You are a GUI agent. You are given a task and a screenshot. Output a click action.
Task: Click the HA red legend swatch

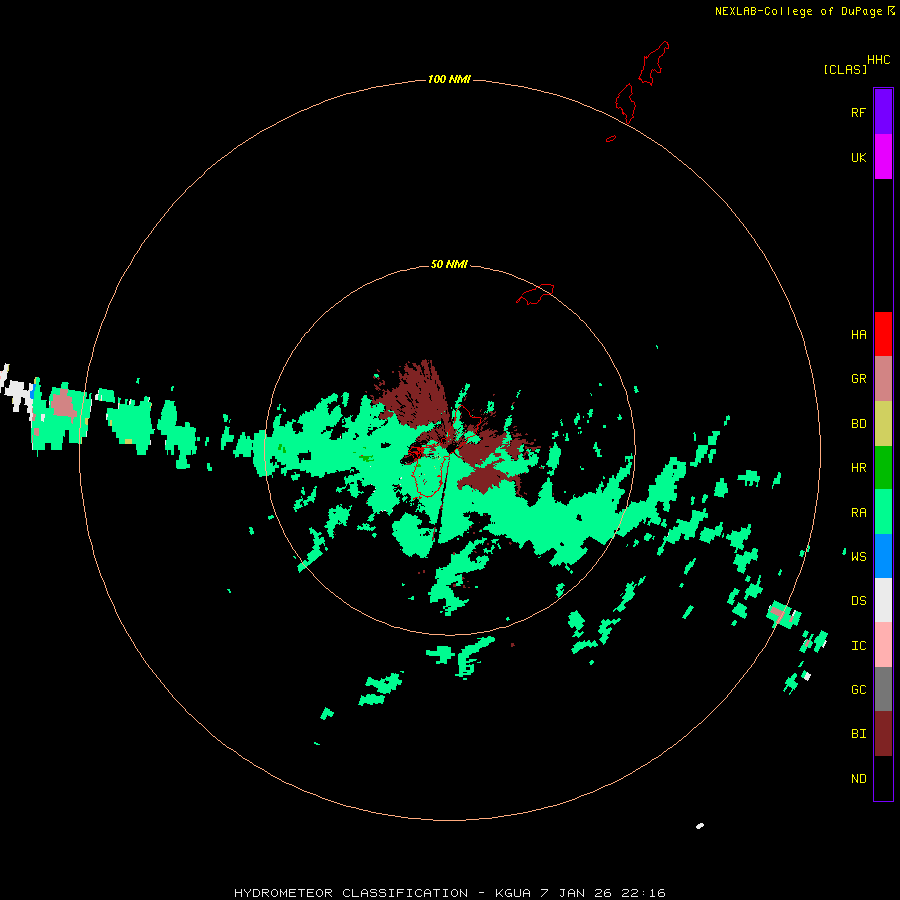point(883,334)
